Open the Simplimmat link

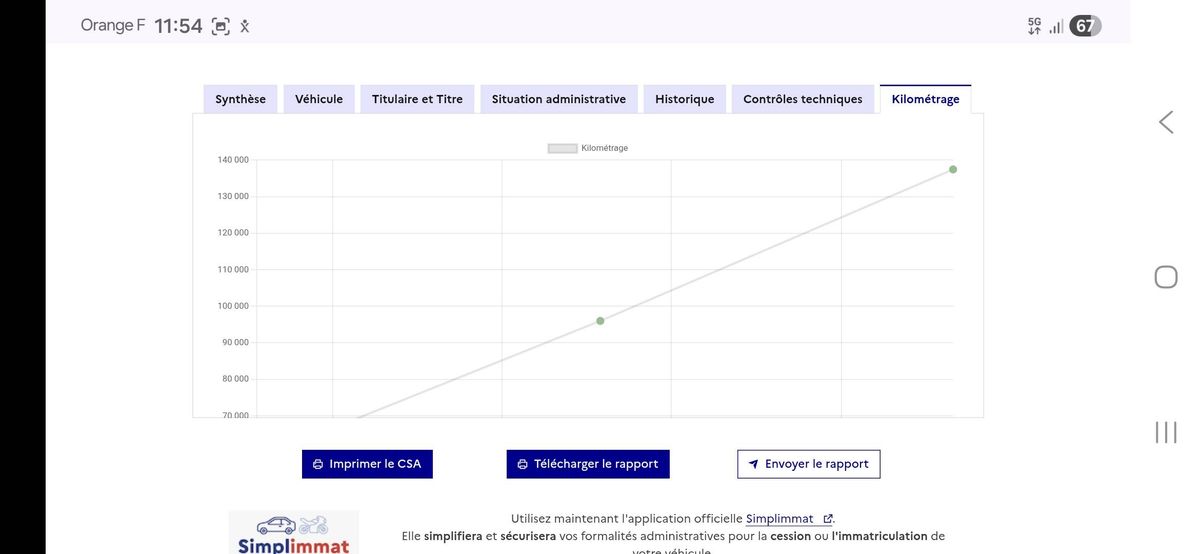(779, 518)
